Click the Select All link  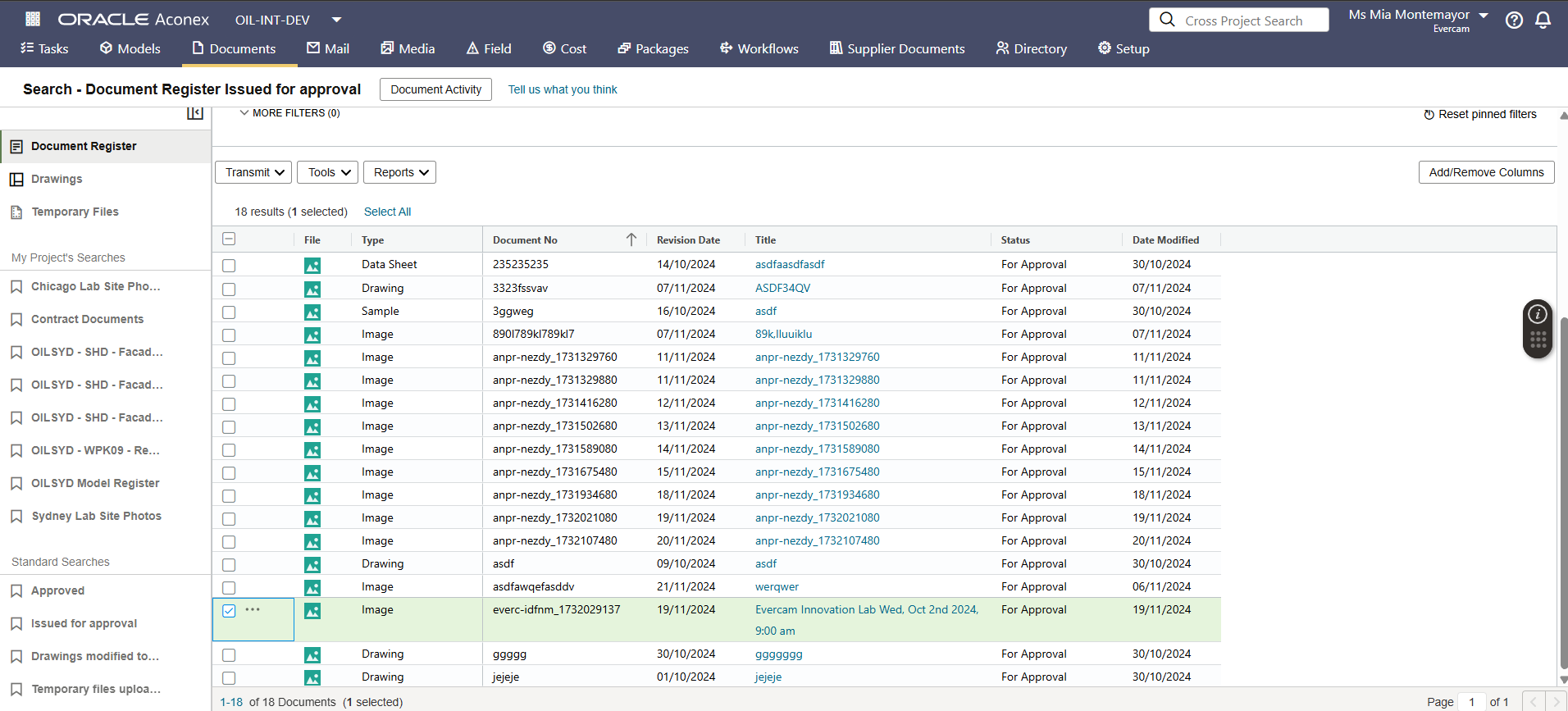(x=387, y=212)
